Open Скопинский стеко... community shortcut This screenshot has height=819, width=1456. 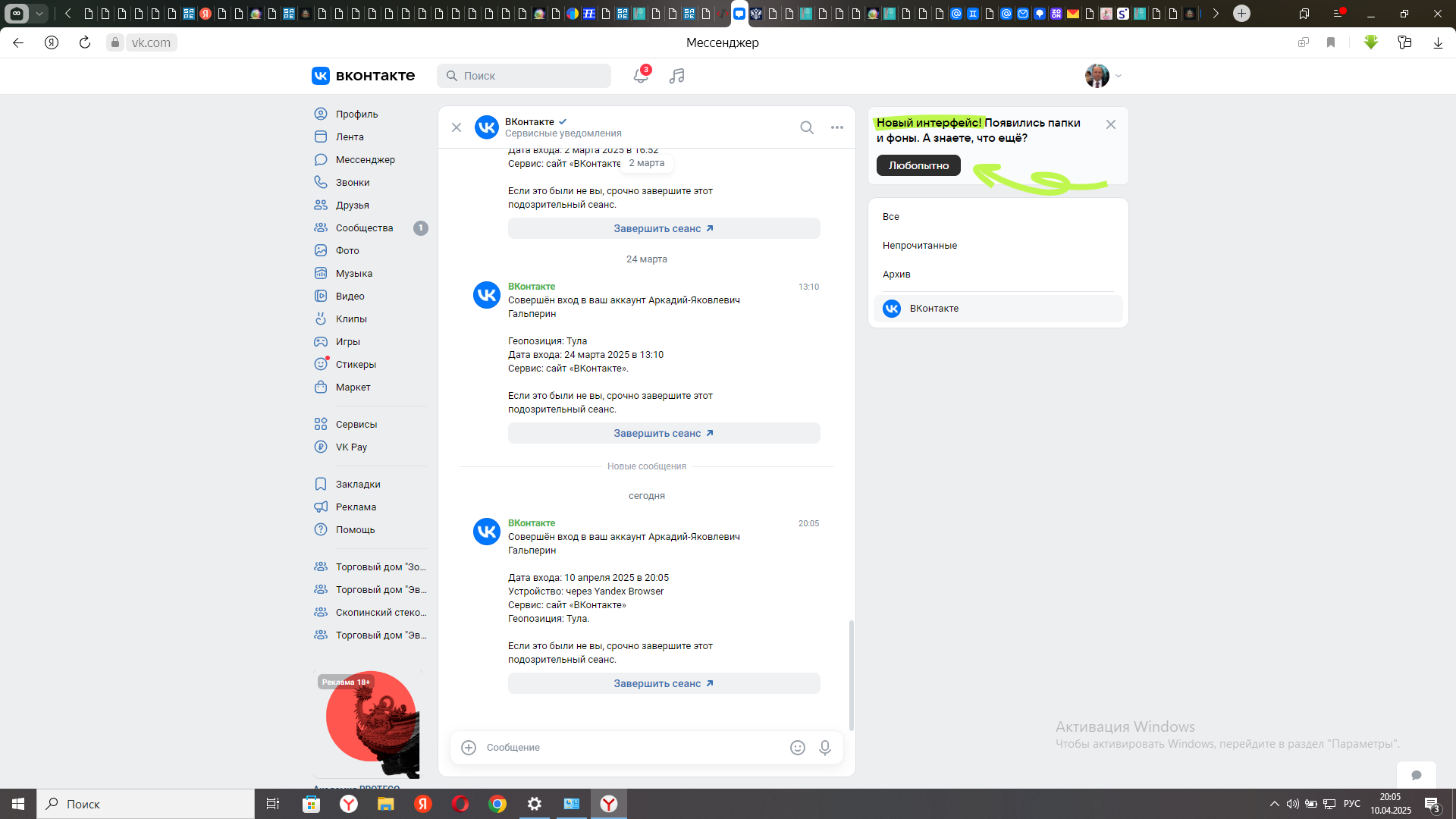coord(370,612)
